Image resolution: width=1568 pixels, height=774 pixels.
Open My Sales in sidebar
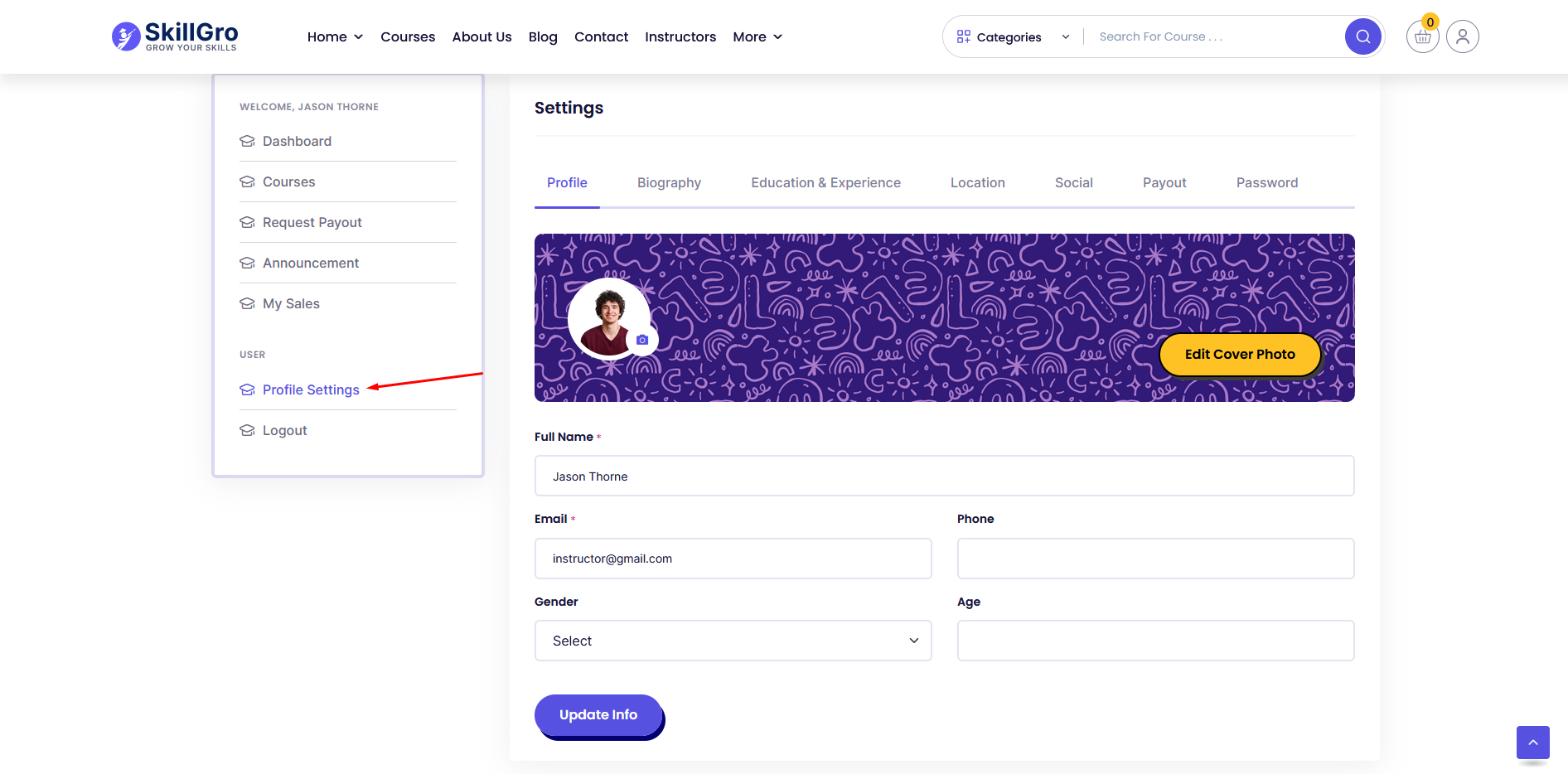(x=291, y=303)
